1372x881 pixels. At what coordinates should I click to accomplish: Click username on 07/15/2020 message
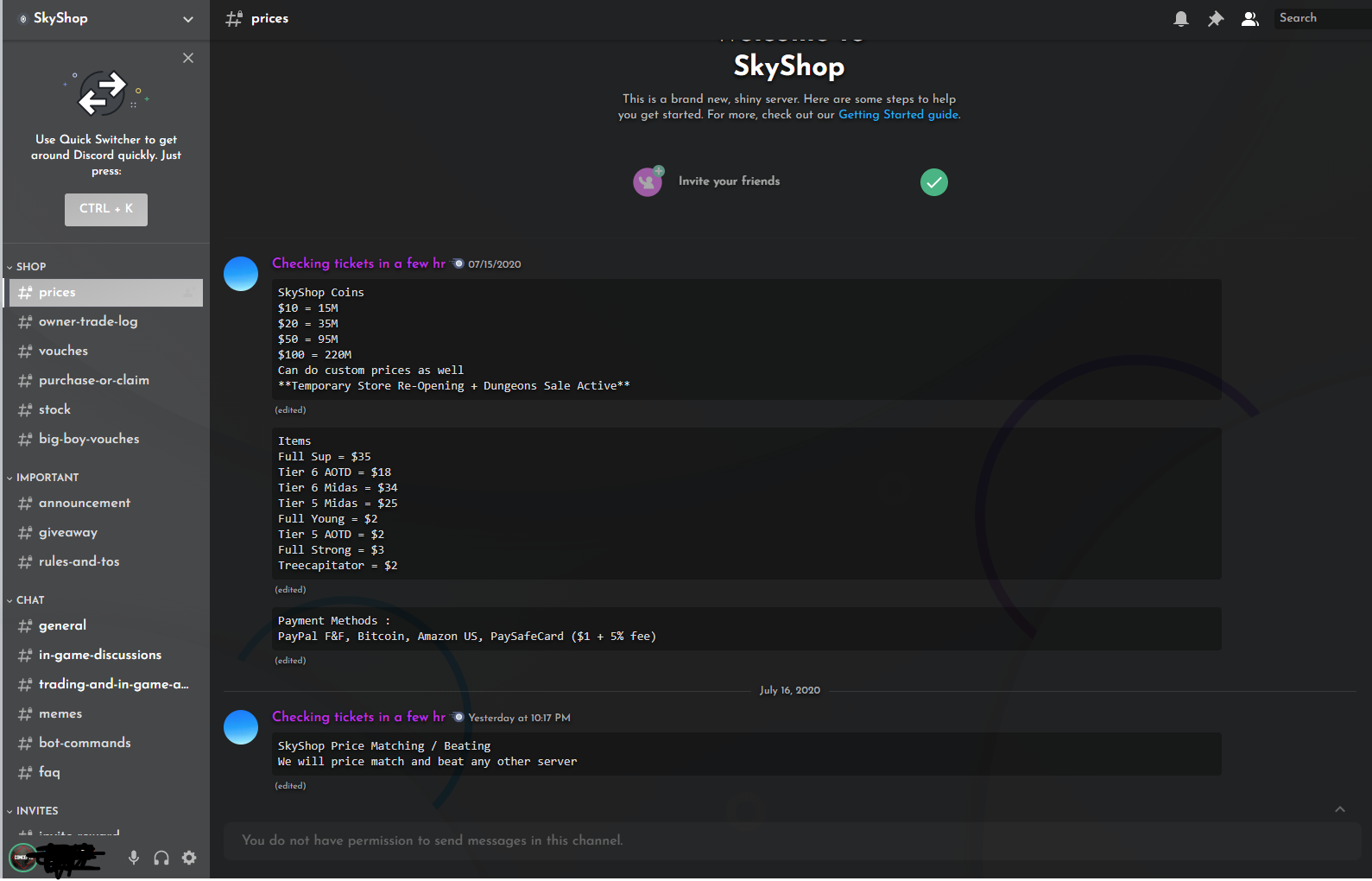click(358, 263)
